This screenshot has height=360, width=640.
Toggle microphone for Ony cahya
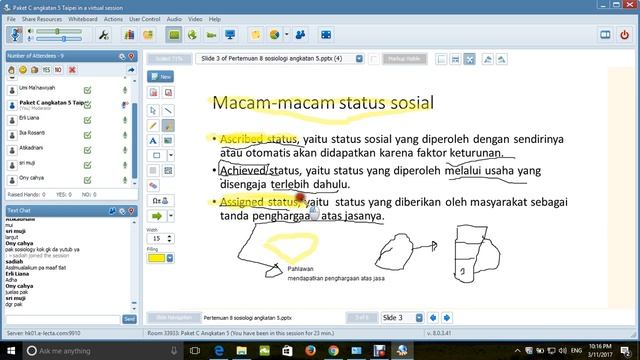point(125,180)
